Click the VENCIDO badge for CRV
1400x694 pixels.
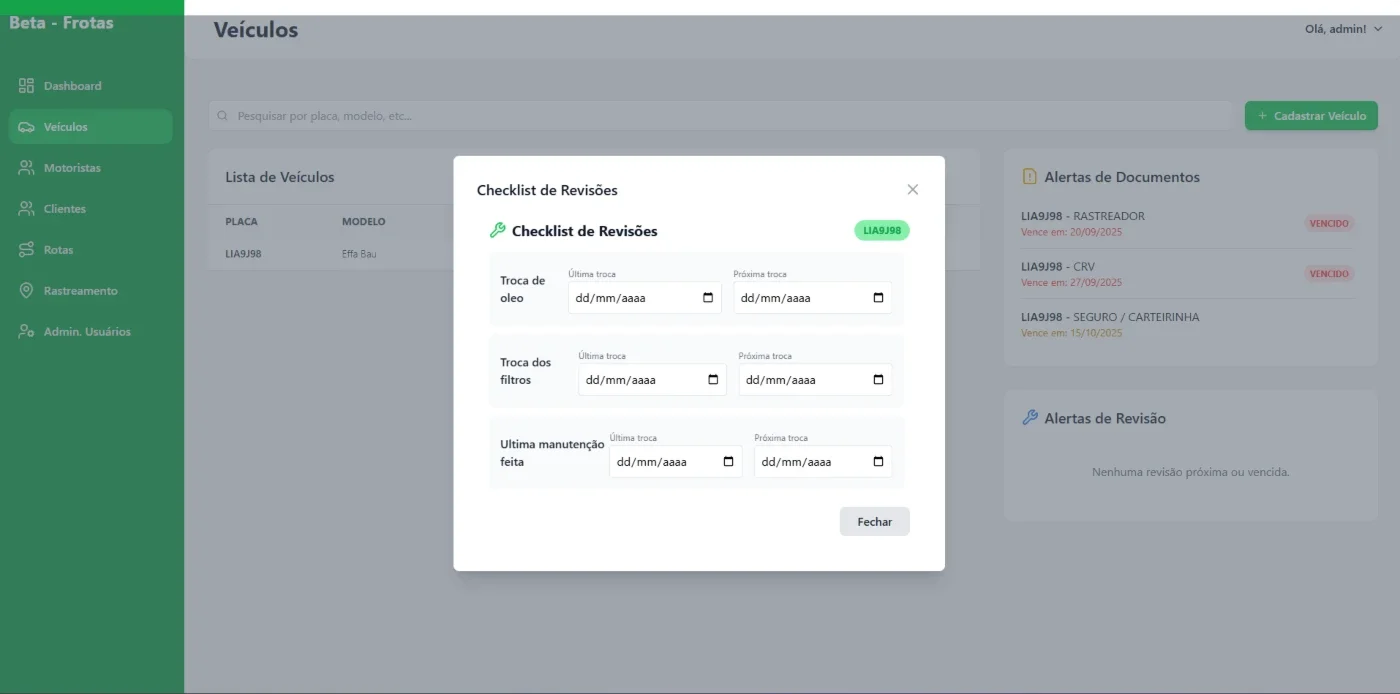[x=1329, y=274]
